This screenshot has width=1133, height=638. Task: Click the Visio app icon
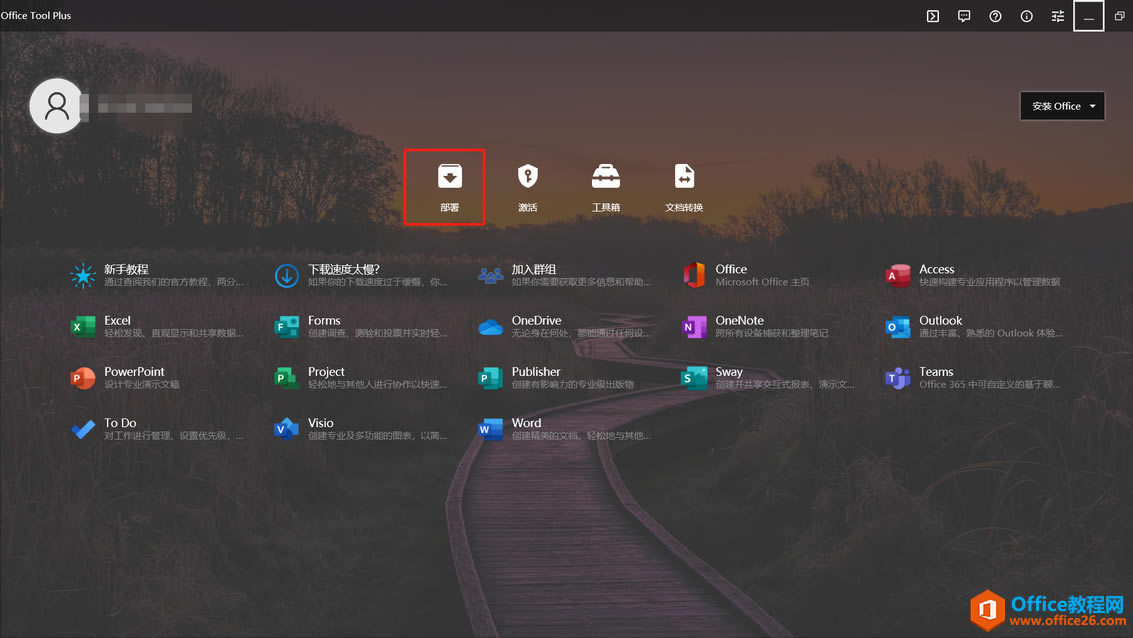[287, 429]
